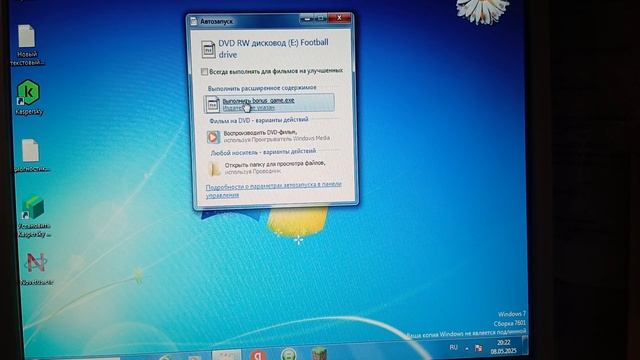Run bonus_game.exe from the AutoPlay list
Screen dimensions: 640x360
tap(269, 103)
